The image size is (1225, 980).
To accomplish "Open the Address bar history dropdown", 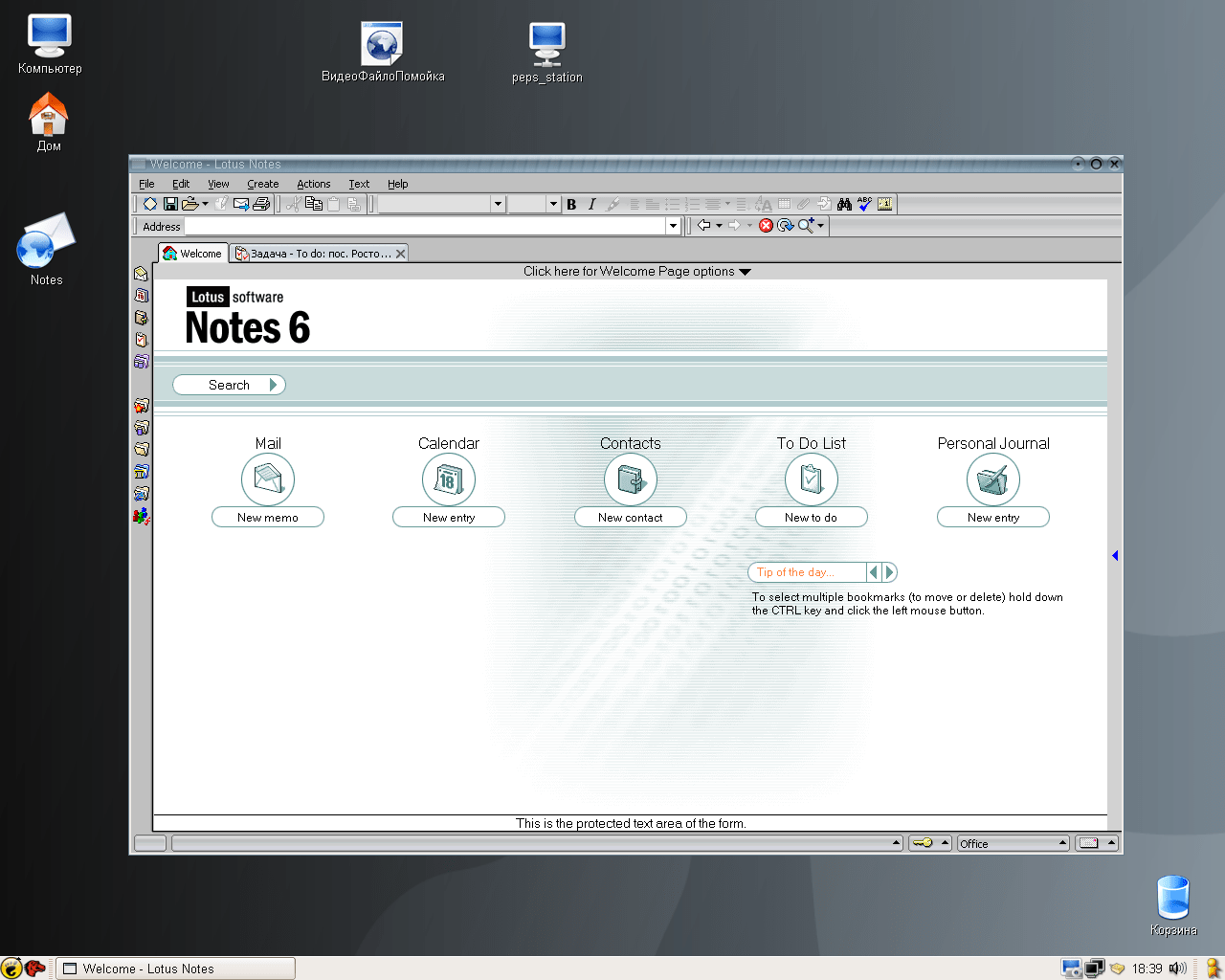I will click(673, 226).
